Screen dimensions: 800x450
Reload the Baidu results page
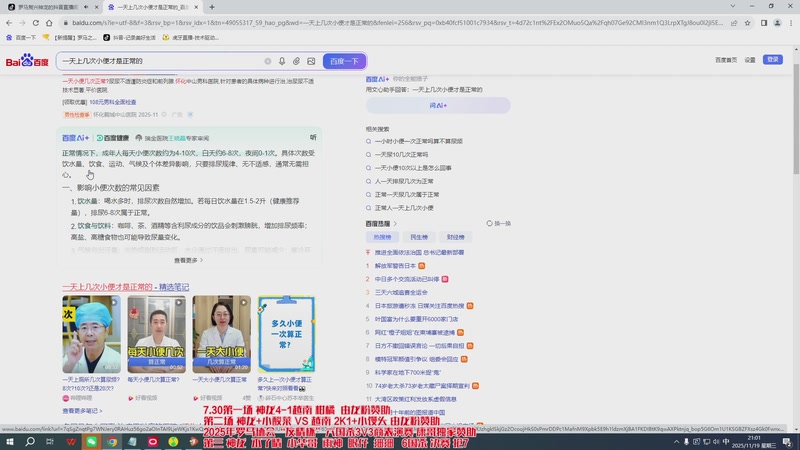pyautogui.click(x=36, y=23)
